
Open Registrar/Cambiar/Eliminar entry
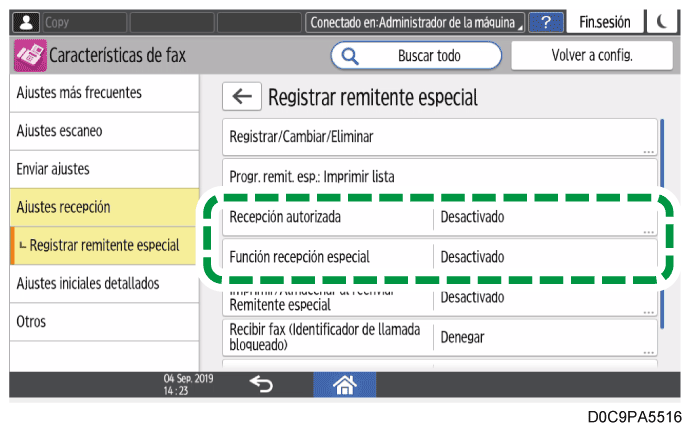pyautogui.click(x=440, y=136)
